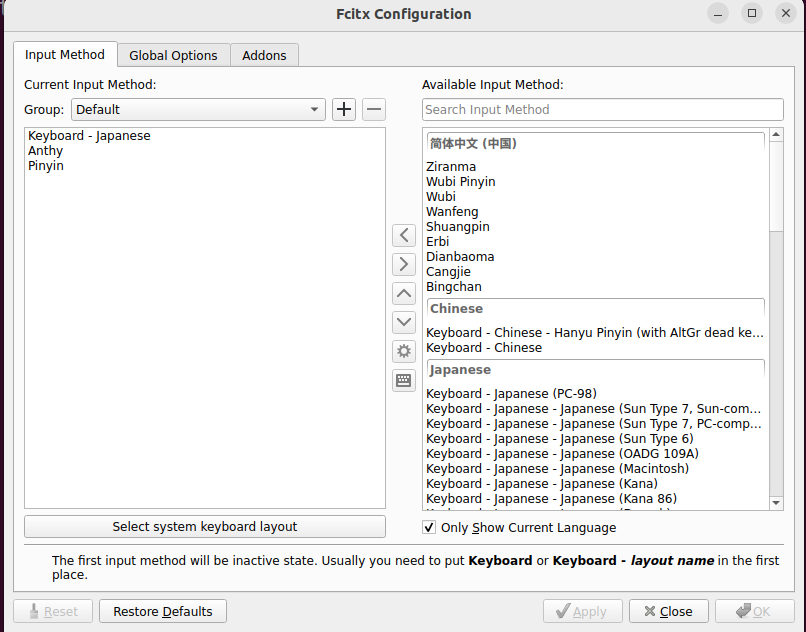Image resolution: width=806 pixels, height=632 pixels.
Task: Remove the current group with minus button
Action: pos(374,110)
